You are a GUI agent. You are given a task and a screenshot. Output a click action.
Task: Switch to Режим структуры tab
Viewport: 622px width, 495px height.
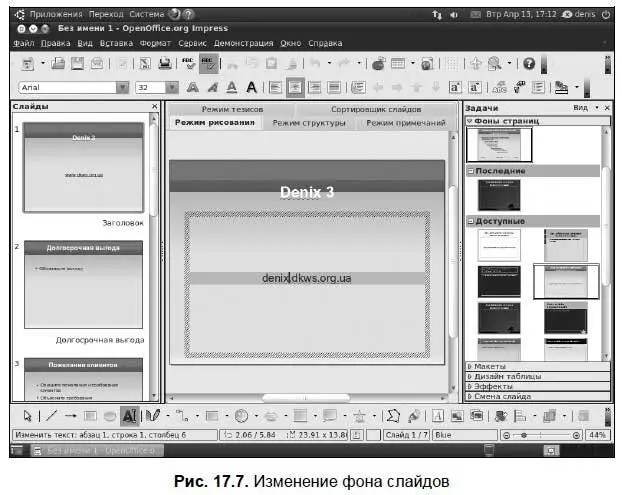point(309,123)
